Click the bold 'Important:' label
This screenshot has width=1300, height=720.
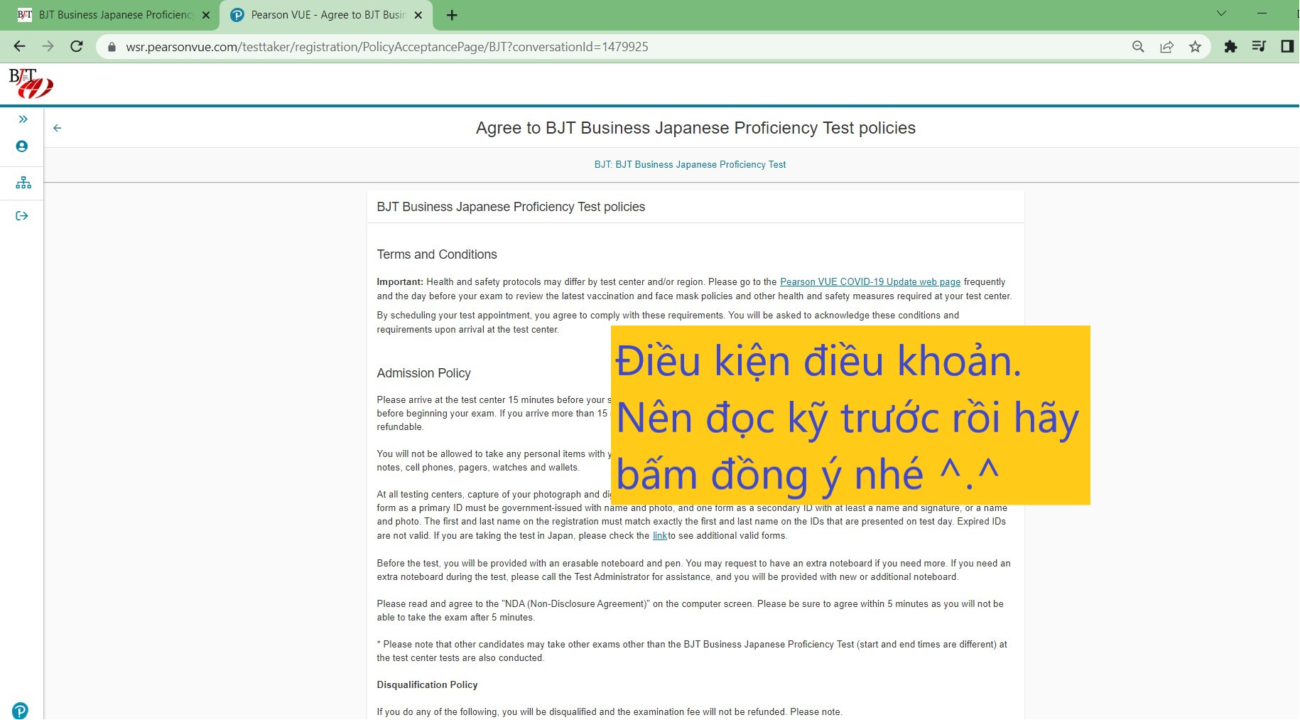(x=400, y=282)
